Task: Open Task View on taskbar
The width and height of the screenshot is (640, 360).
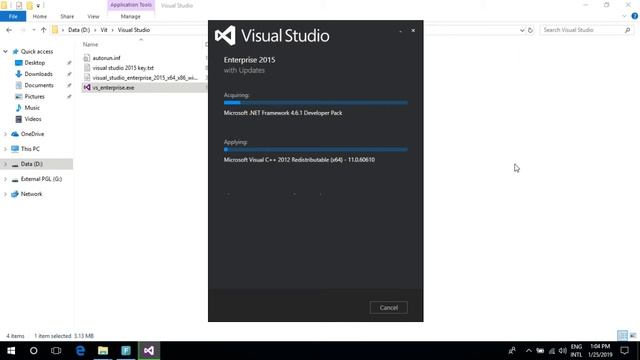Action: (x=56, y=351)
